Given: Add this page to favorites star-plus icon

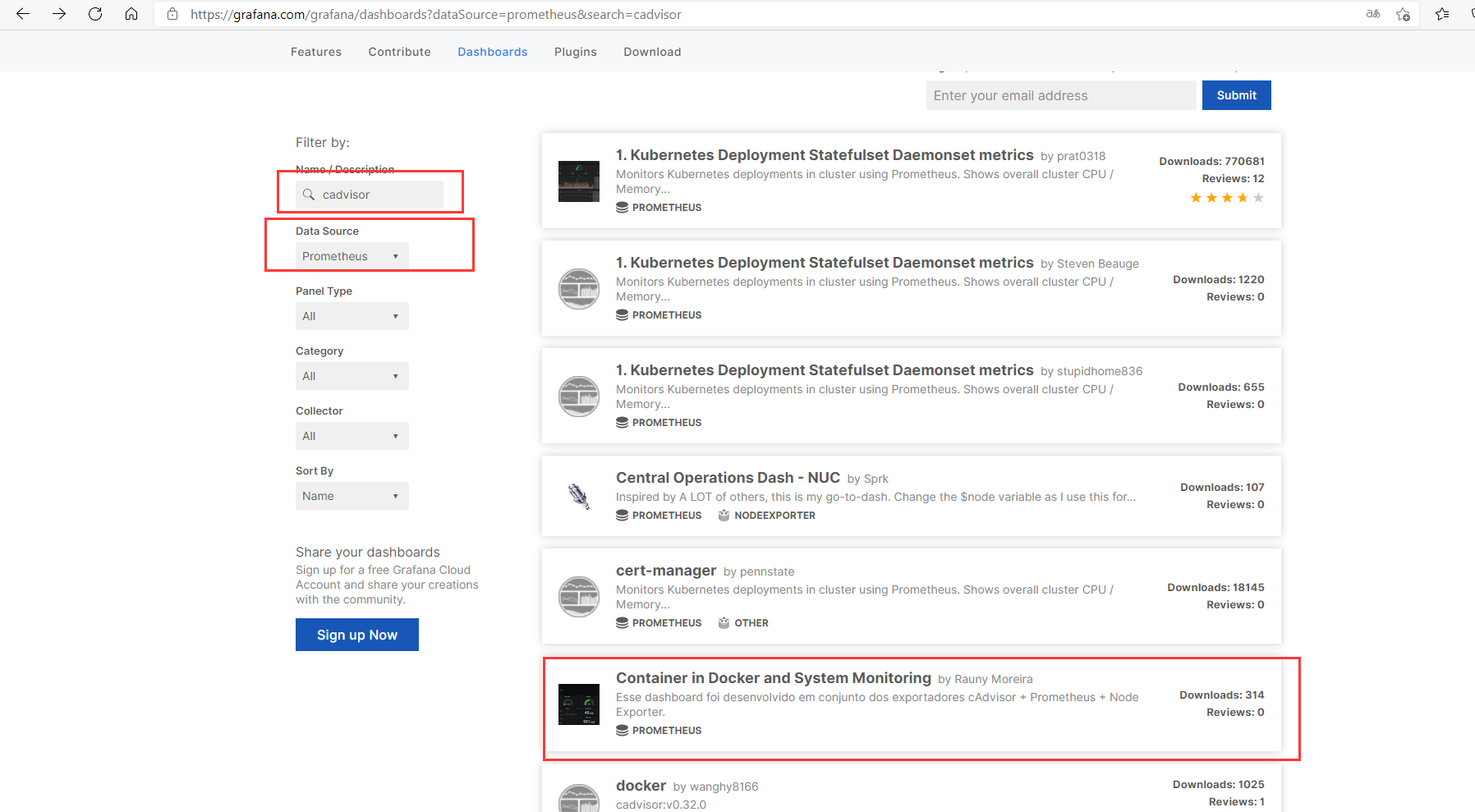Looking at the screenshot, I should coord(1404,14).
